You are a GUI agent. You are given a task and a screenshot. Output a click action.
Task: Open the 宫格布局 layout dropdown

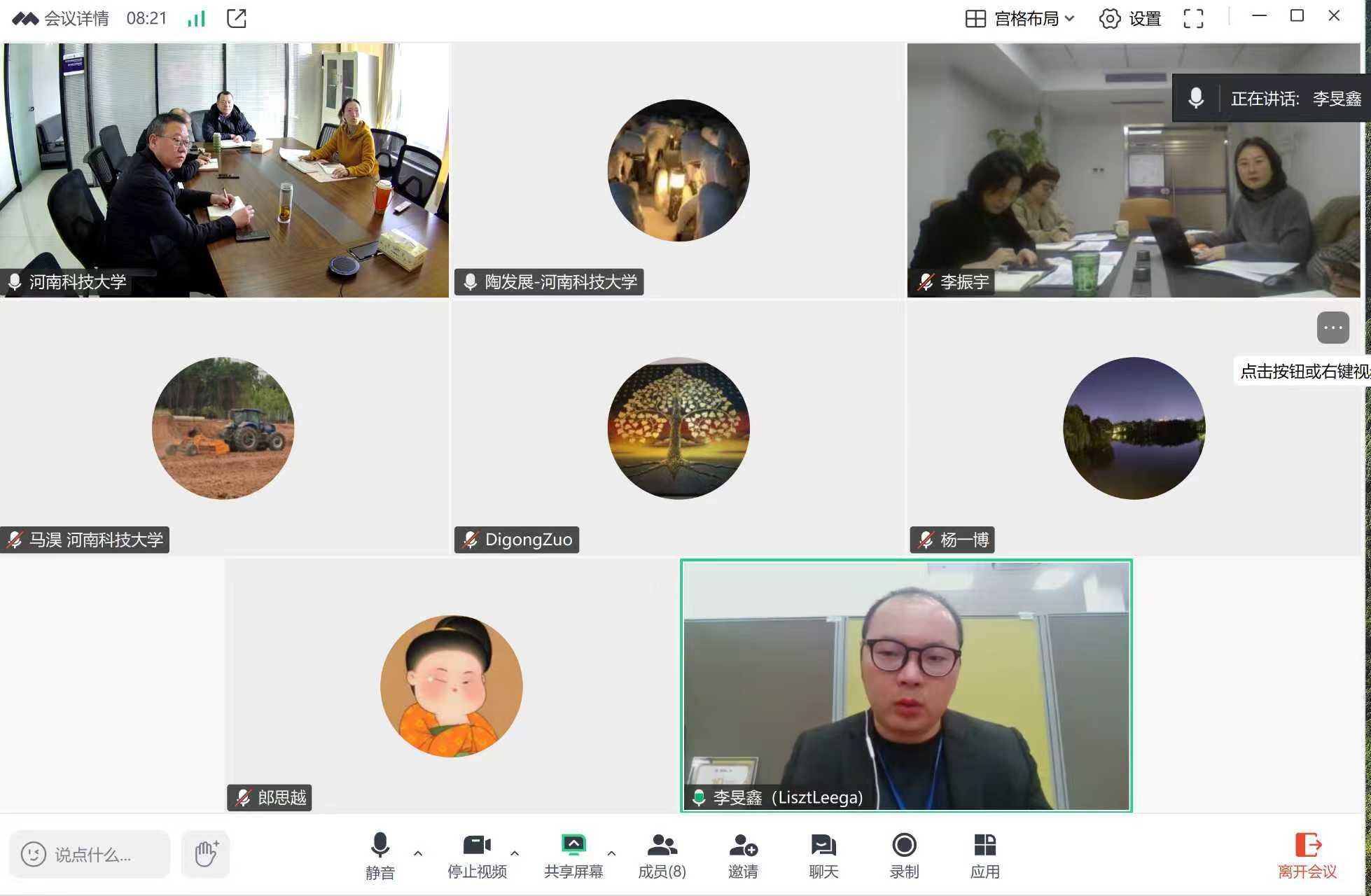tap(1019, 19)
